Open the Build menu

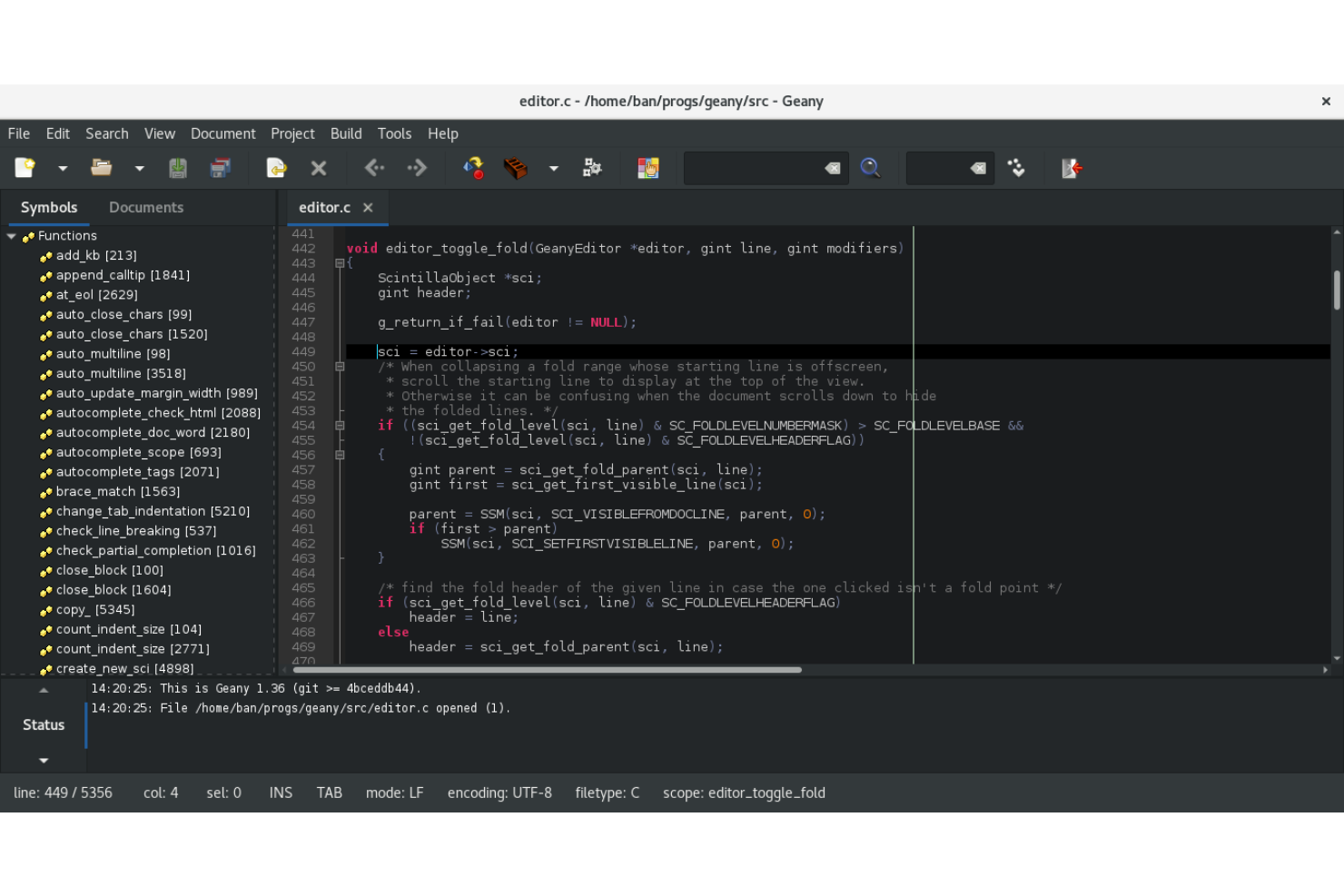click(346, 133)
